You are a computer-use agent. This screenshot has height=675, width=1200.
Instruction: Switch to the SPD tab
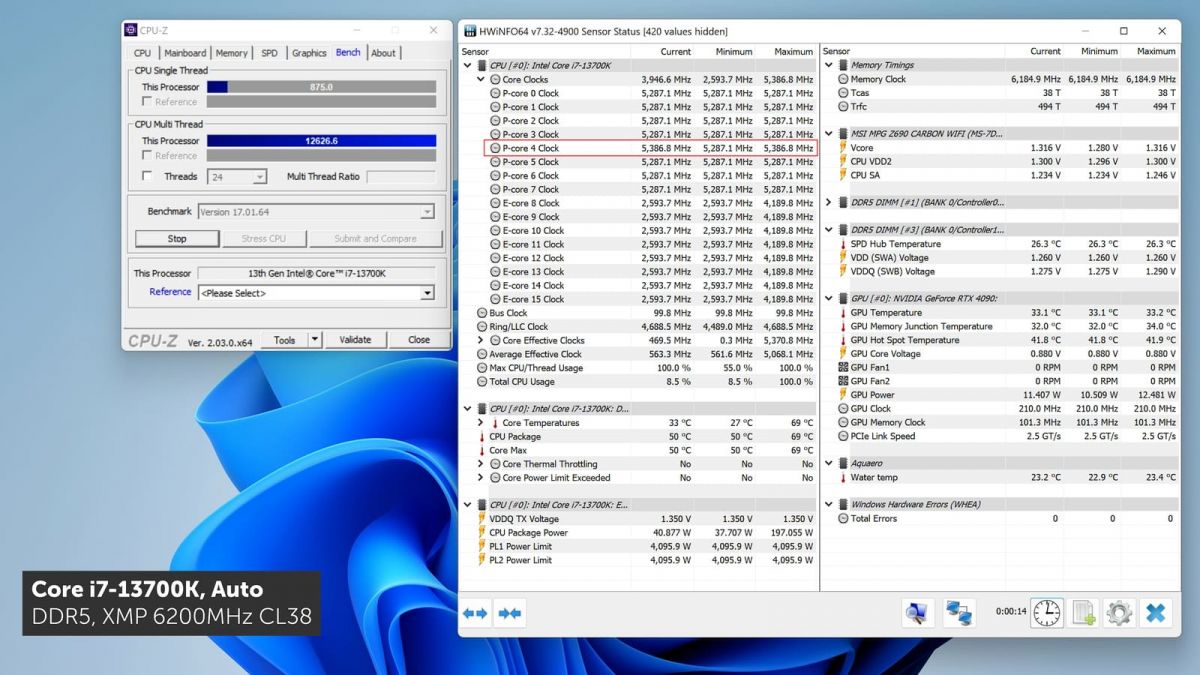[270, 53]
